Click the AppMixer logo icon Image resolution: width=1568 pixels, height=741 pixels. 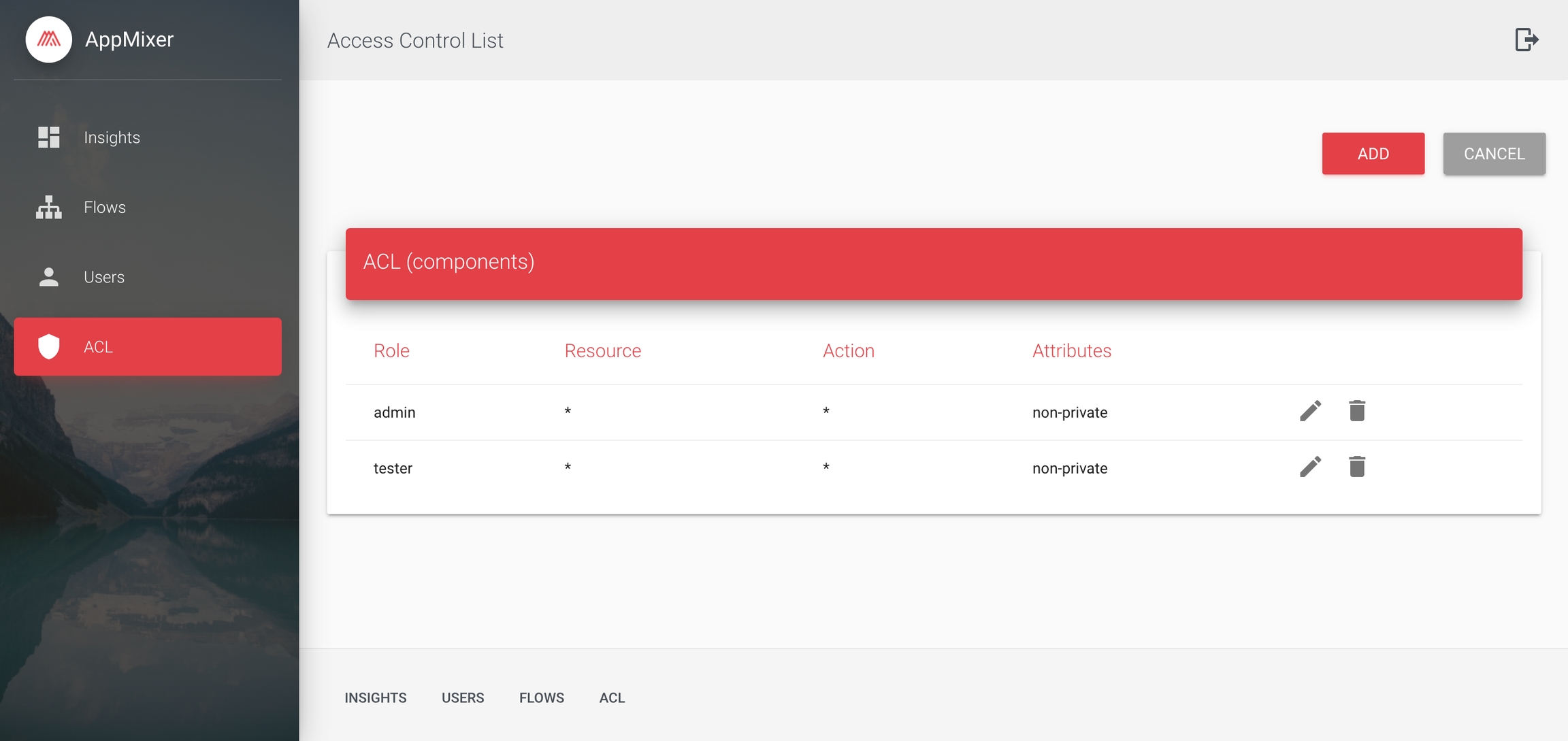48,39
